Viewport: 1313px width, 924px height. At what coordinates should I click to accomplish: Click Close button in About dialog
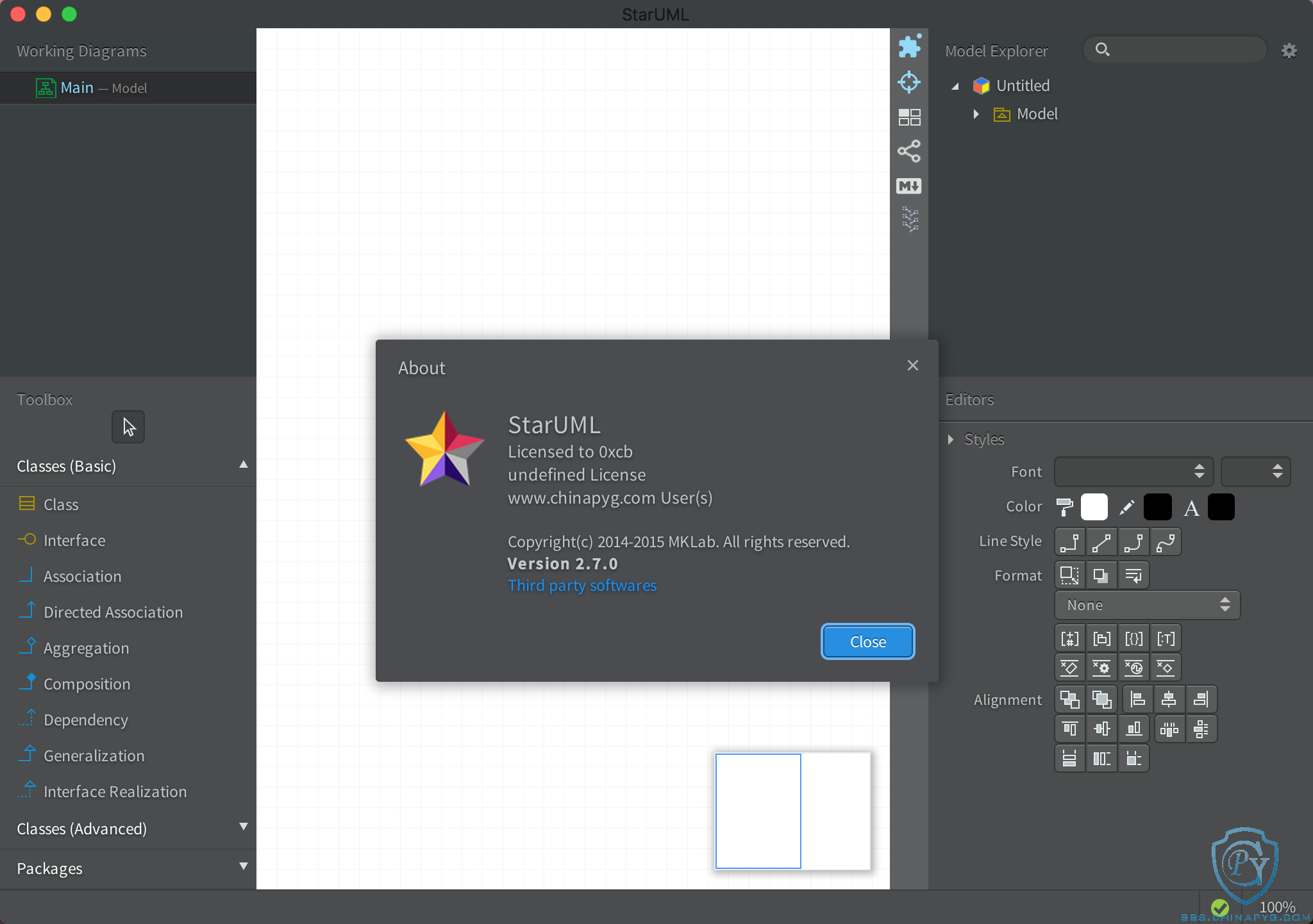point(868,641)
